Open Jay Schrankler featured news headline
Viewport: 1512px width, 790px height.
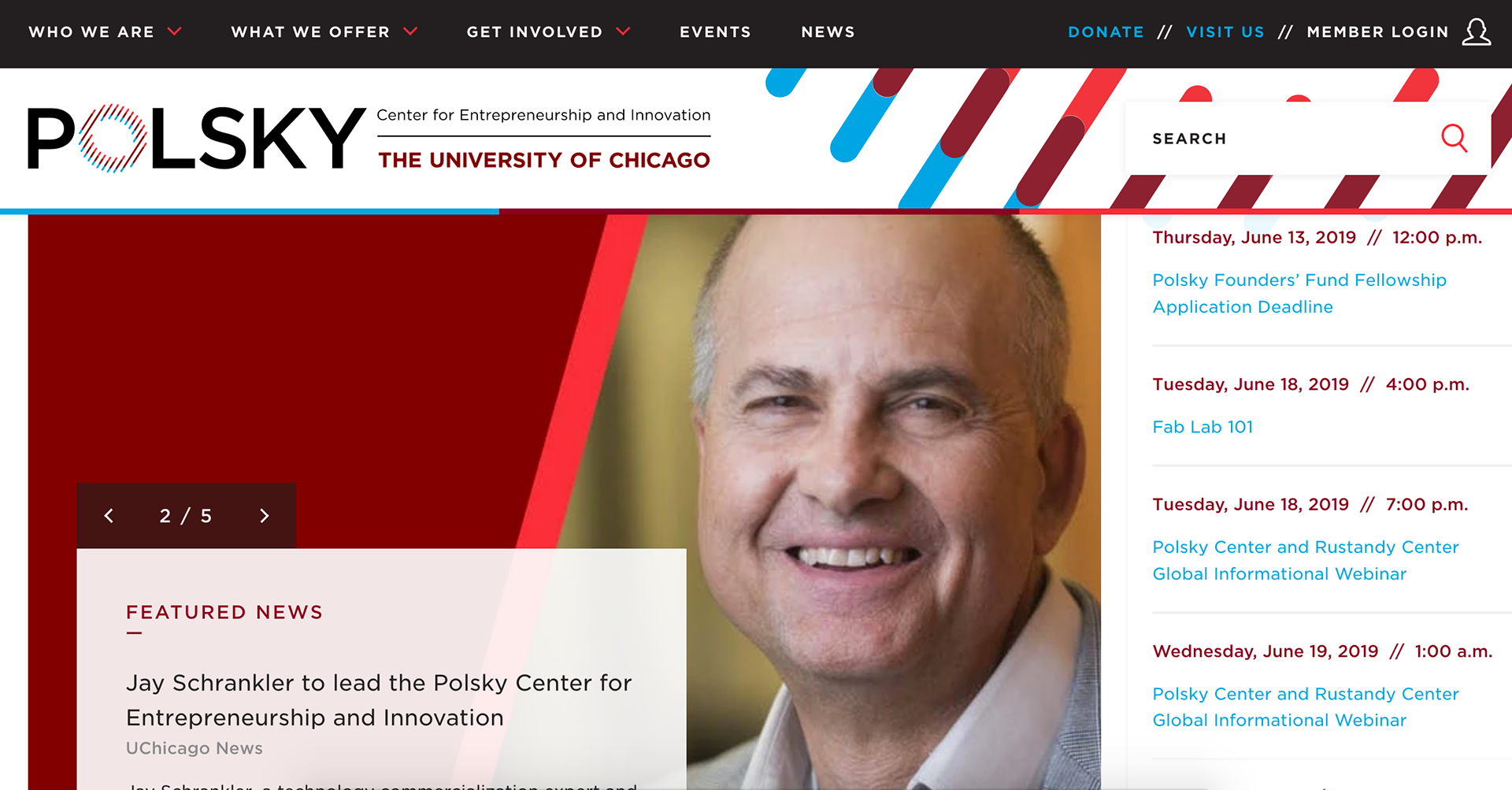(379, 699)
